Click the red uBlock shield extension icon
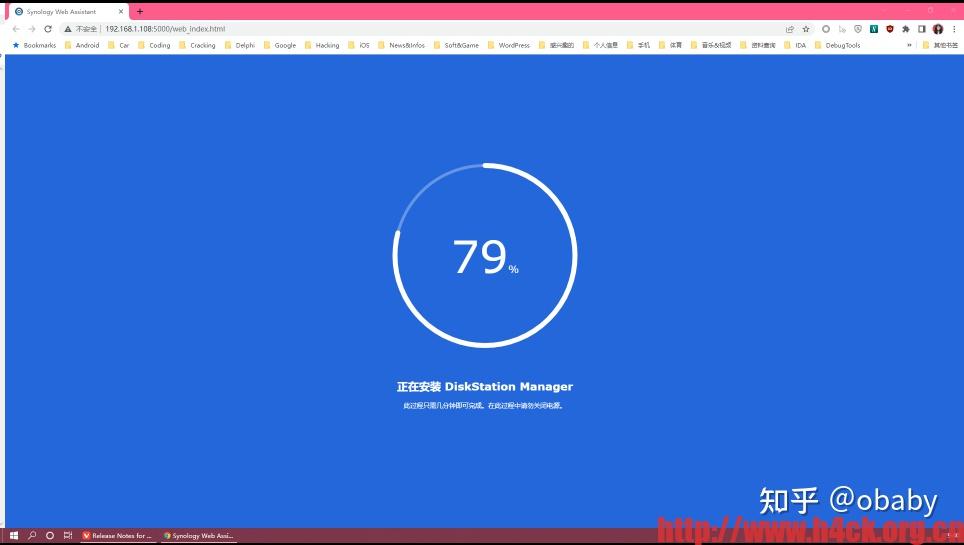The width and height of the screenshot is (964, 545). [x=890, y=29]
